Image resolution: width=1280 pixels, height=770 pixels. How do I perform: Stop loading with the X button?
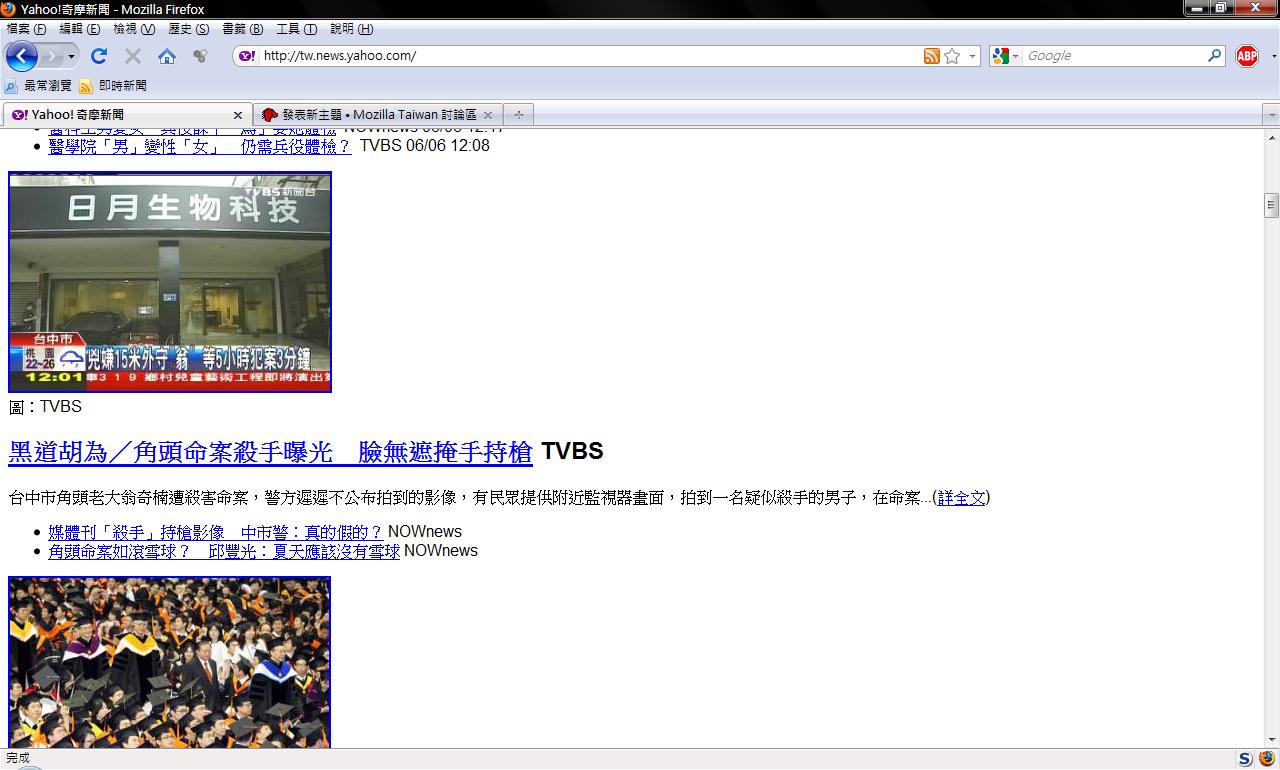[x=132, y=56]
